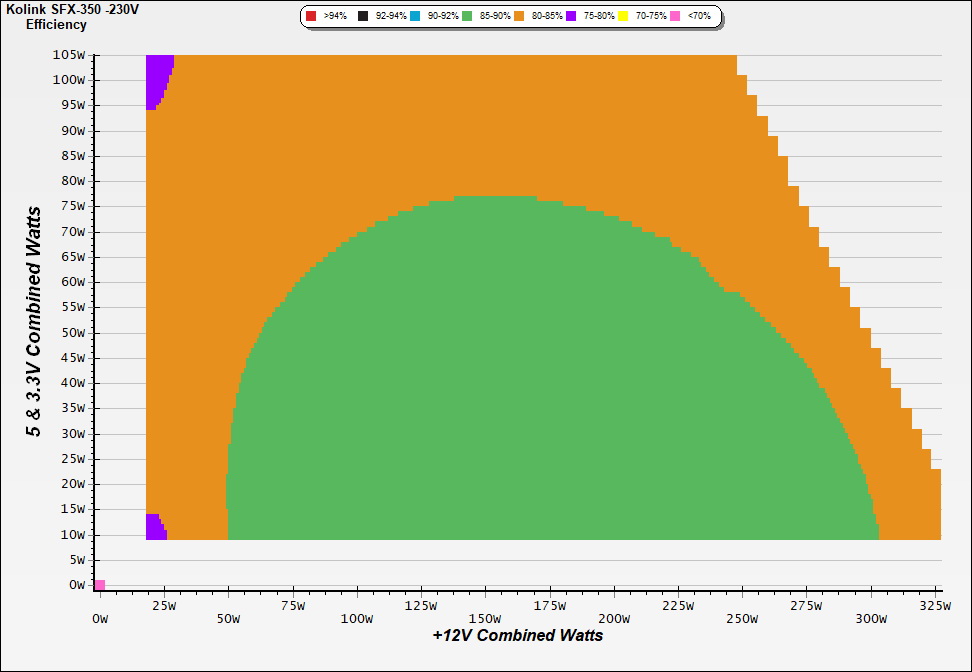972x672 pixels.
Task: Click the green 85-90% legend swatch
Action: pyautogui.click(x=467, y=17)
